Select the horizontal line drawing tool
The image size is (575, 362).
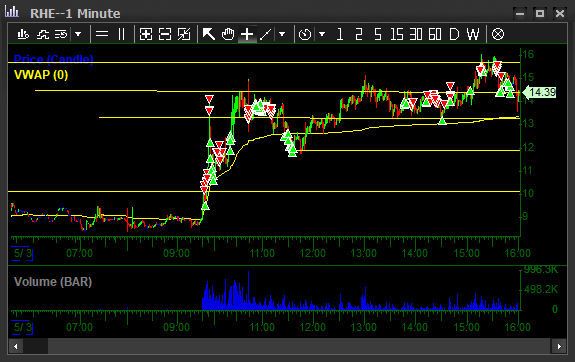(x=102, y=34)
